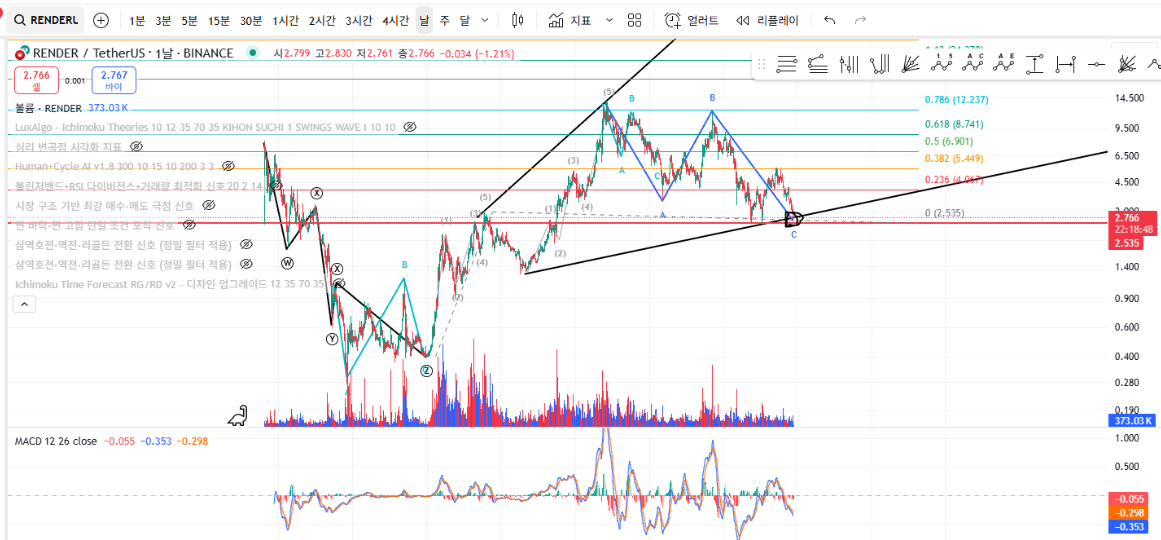Screen dimensions: 1161x540
Task: Select the price range measure tool
Action: [1034, 65]
